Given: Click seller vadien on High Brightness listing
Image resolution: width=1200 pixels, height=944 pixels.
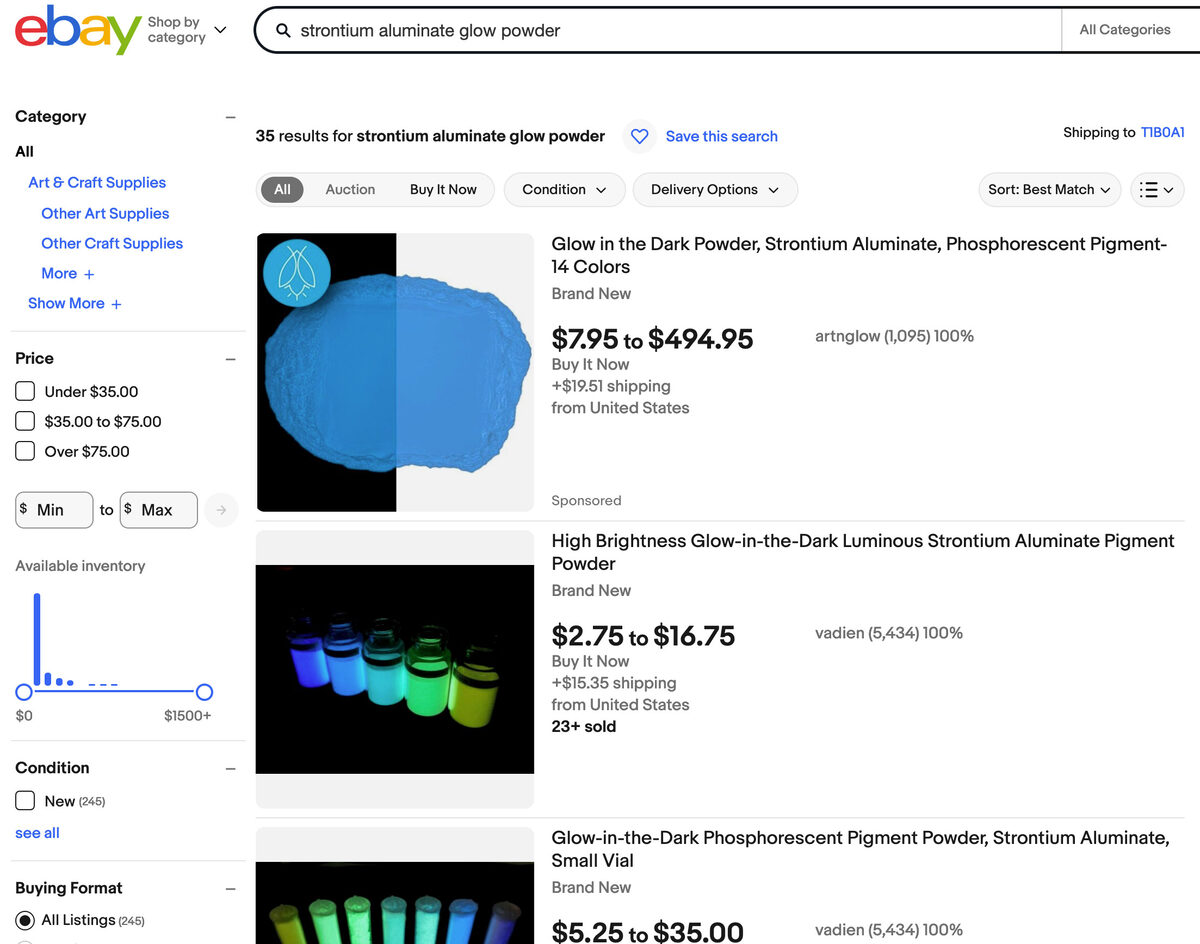Looking at the screenshot, I should pyautogui.click(x=889, y=633).
